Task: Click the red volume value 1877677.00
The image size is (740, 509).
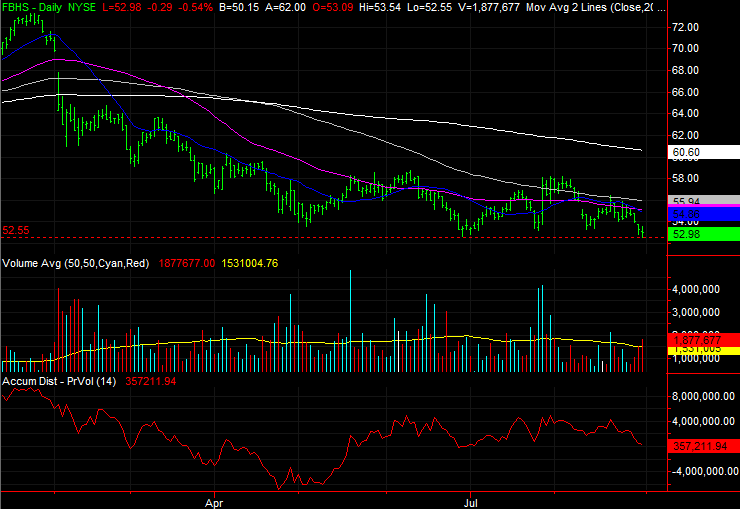Action: point(187,263)
